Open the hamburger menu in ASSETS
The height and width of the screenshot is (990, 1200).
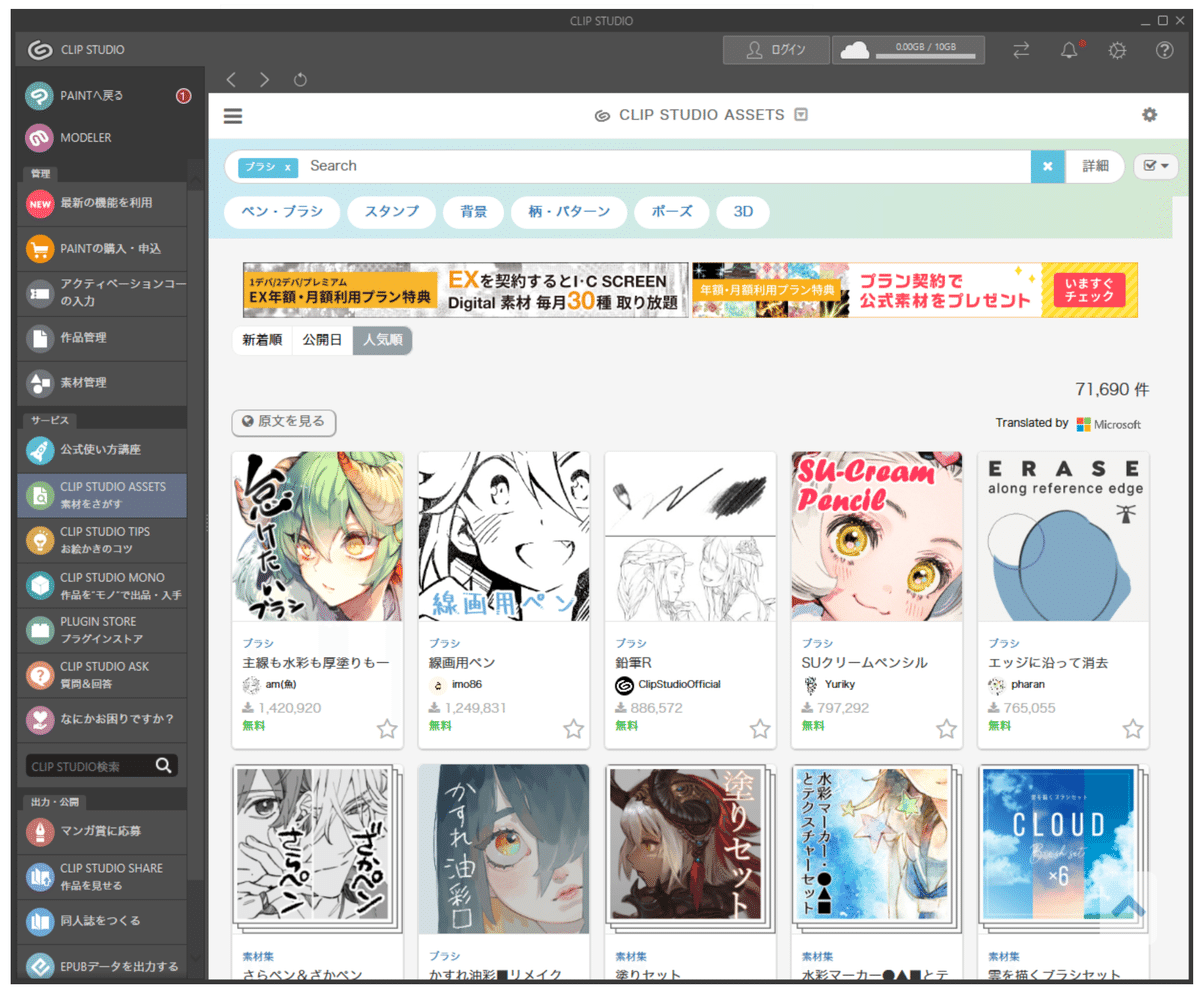click(x=233, y=116)
